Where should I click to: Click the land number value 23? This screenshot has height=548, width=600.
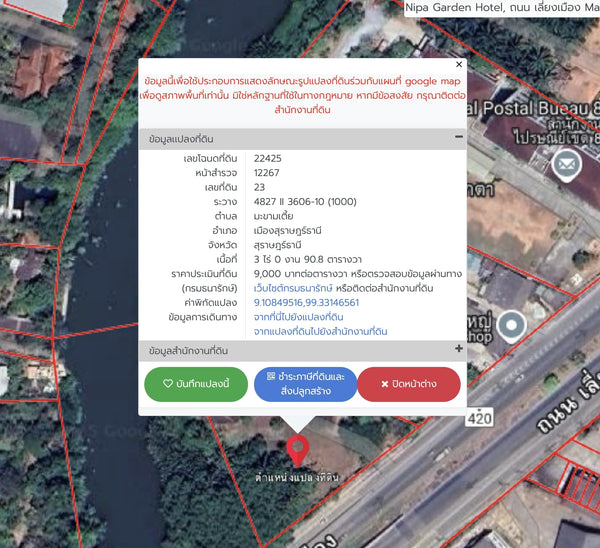(x=259, y=187)
